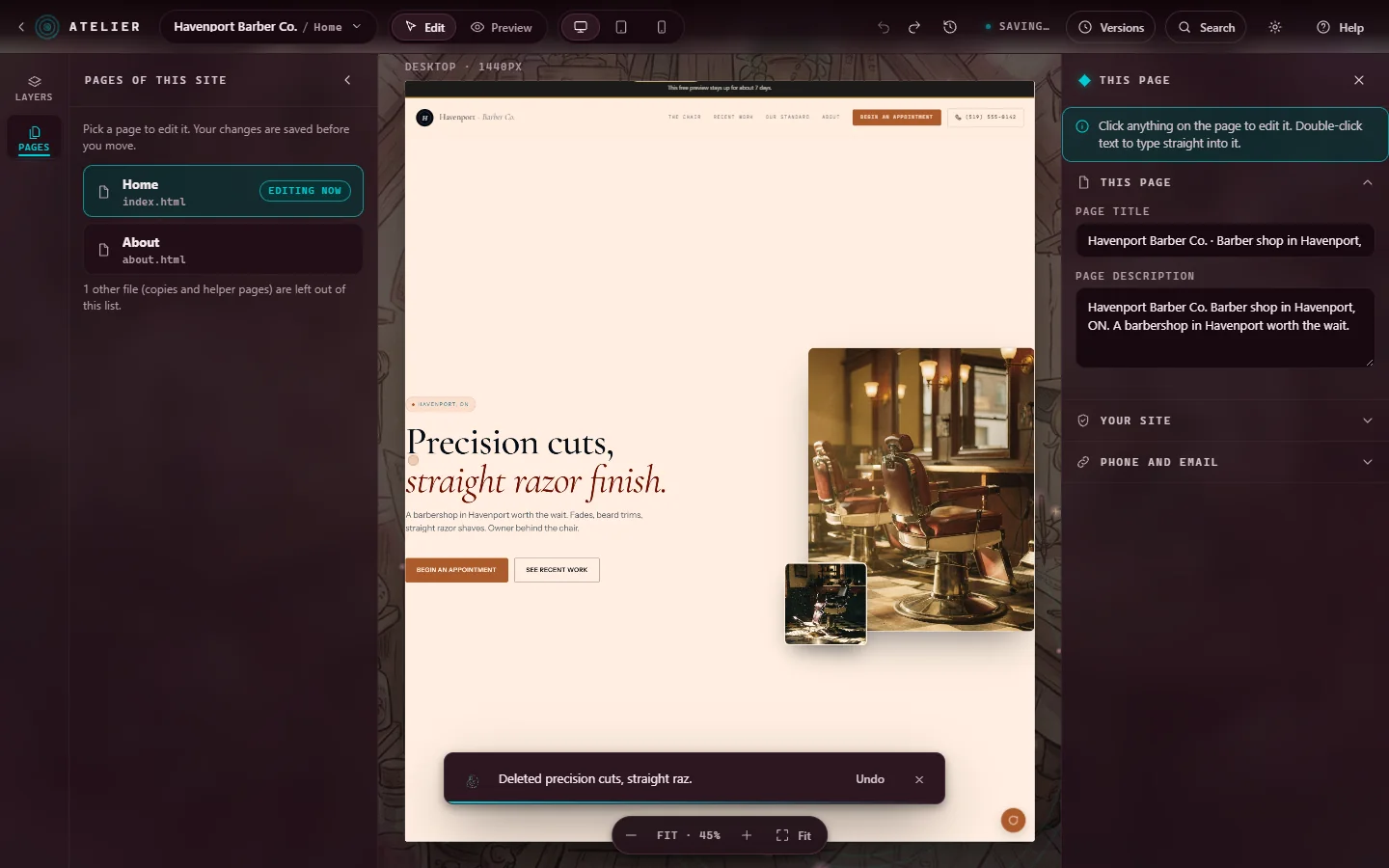1389x868 pixels.
Task: Switch to Preview mode
Action: (x=502, y=27)
